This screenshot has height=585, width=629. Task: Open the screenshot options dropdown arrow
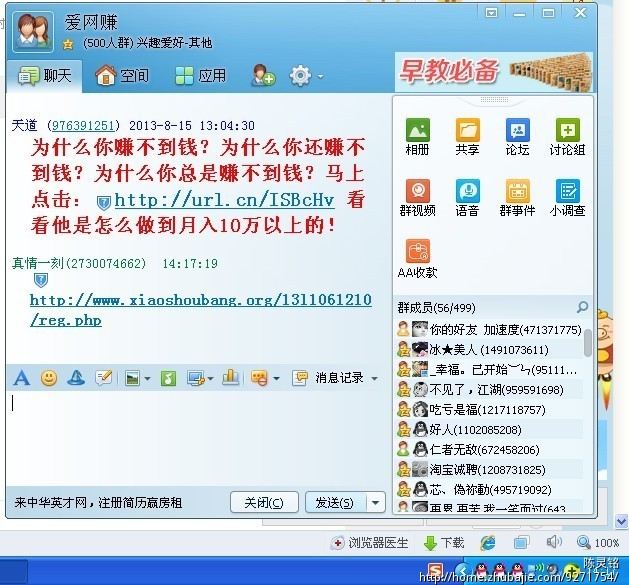[x=210, y=378]
